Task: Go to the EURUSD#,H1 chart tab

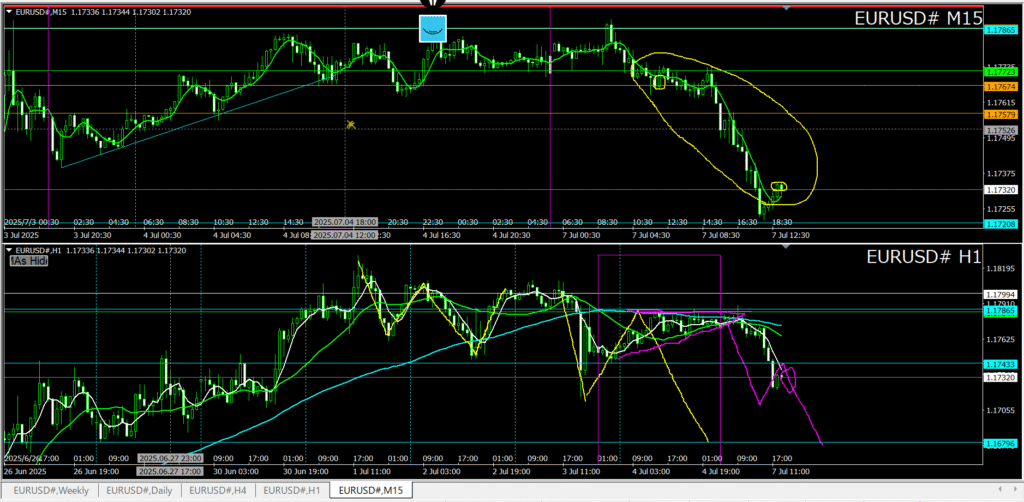Action: (x=292, y=490)
